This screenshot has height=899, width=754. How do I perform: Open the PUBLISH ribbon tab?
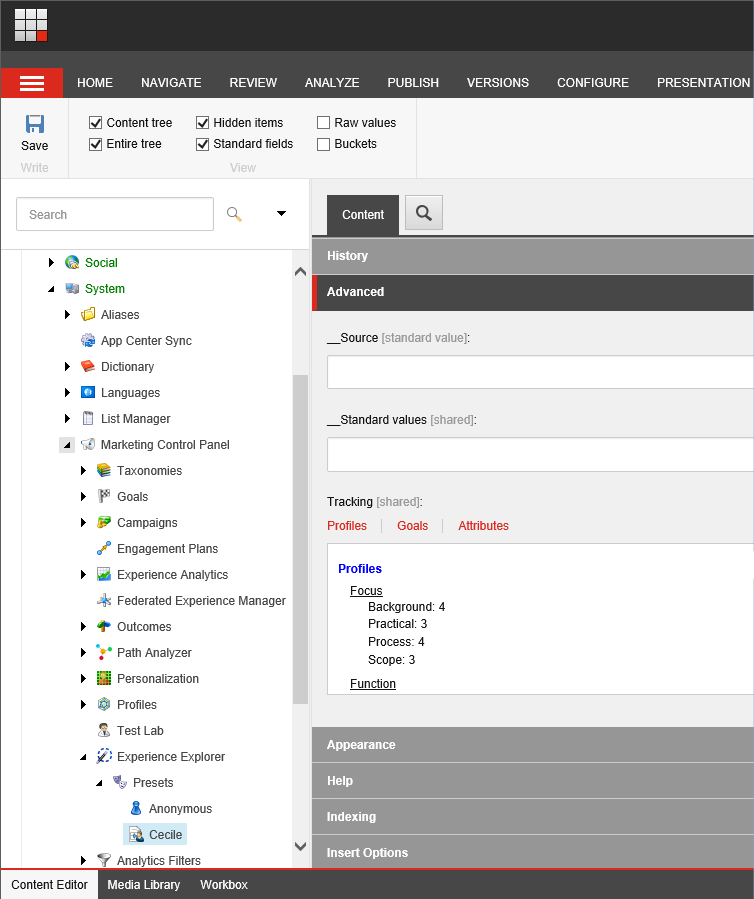(413, 83)
